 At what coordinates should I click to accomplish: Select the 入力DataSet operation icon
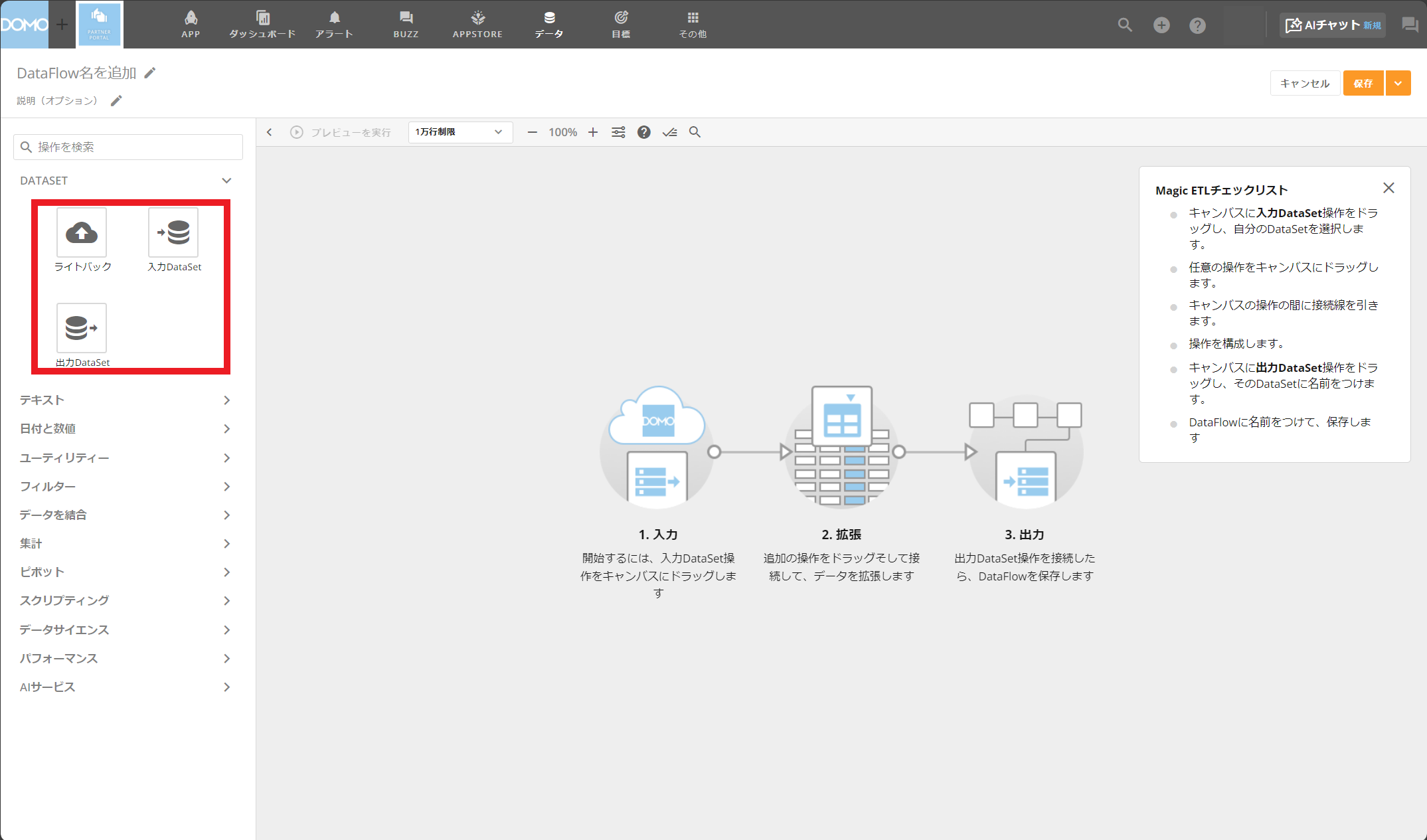pos(173,232)
